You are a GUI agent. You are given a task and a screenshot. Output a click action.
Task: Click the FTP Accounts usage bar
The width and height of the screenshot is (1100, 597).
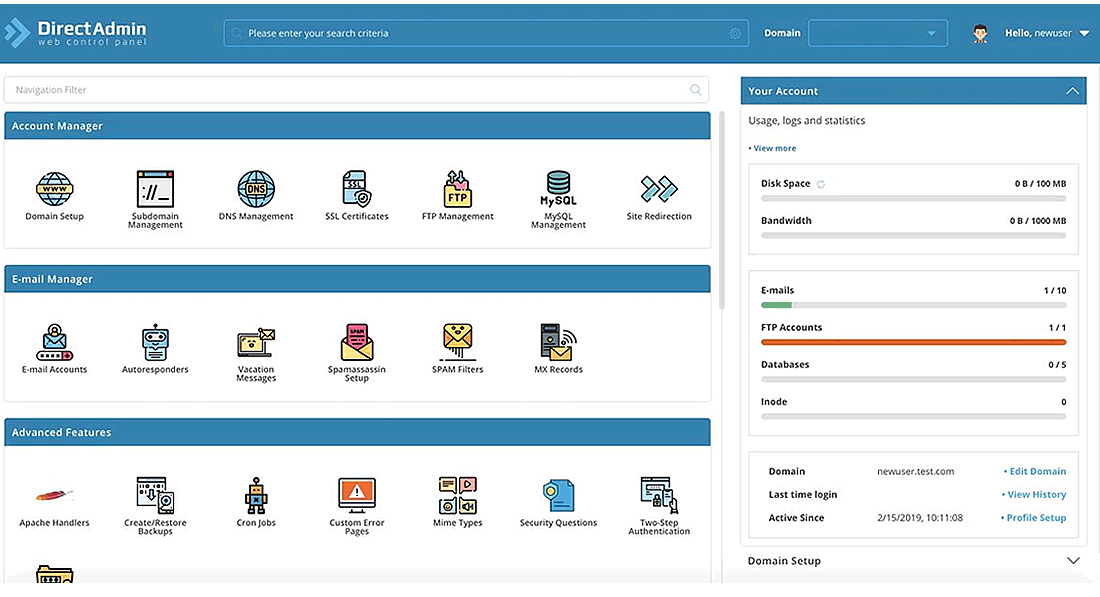(x=913, y=342)
